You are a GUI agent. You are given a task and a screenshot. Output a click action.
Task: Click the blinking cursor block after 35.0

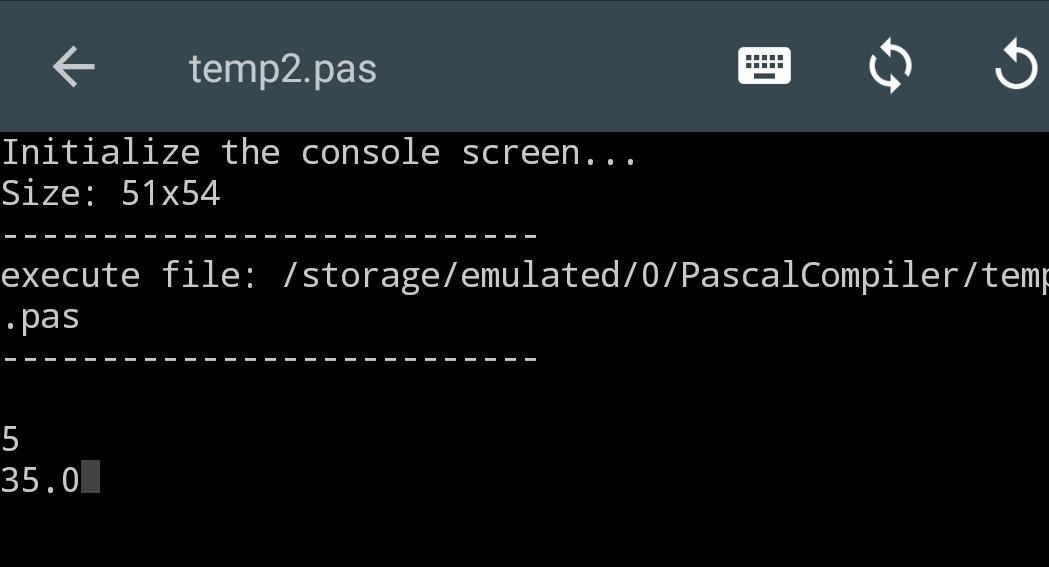(91, 478)
